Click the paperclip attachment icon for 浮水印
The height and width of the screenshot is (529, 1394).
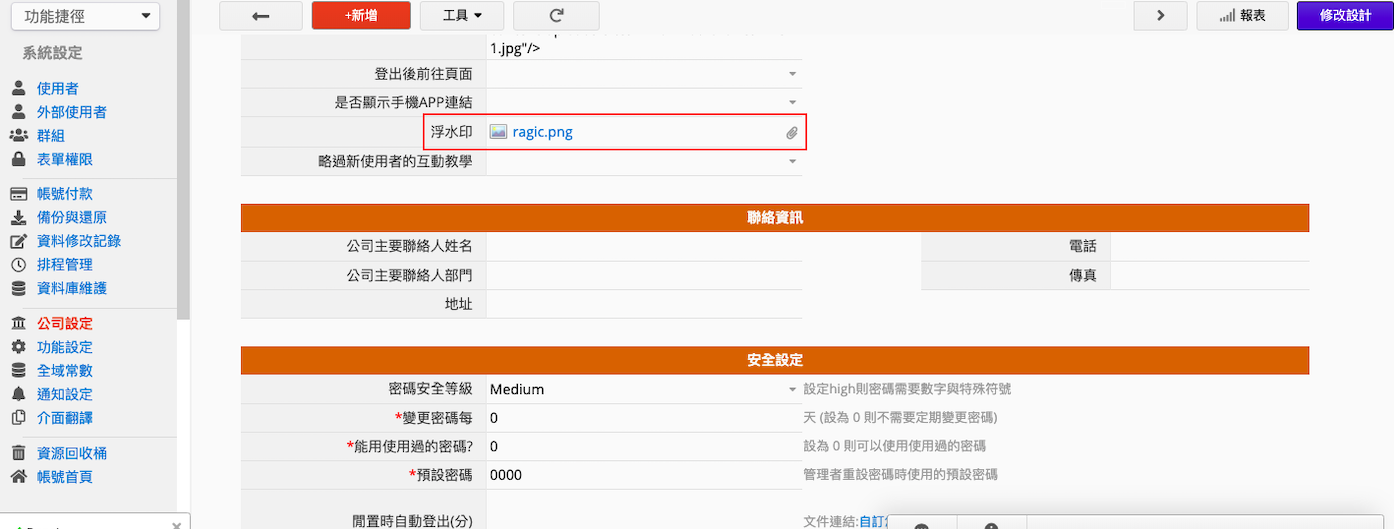tap(791, 133)
